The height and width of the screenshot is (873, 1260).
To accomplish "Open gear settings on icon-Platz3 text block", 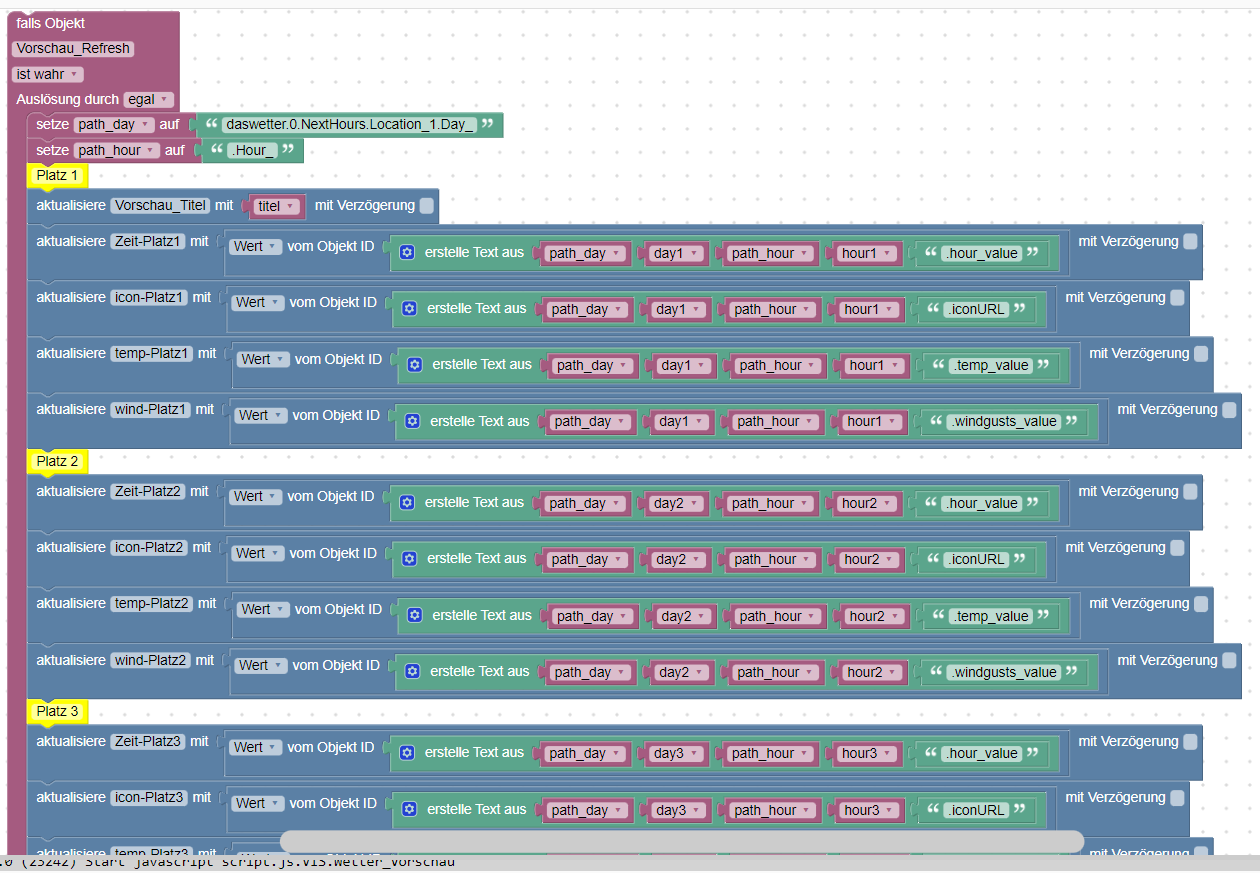I will (x=409, y=809).
